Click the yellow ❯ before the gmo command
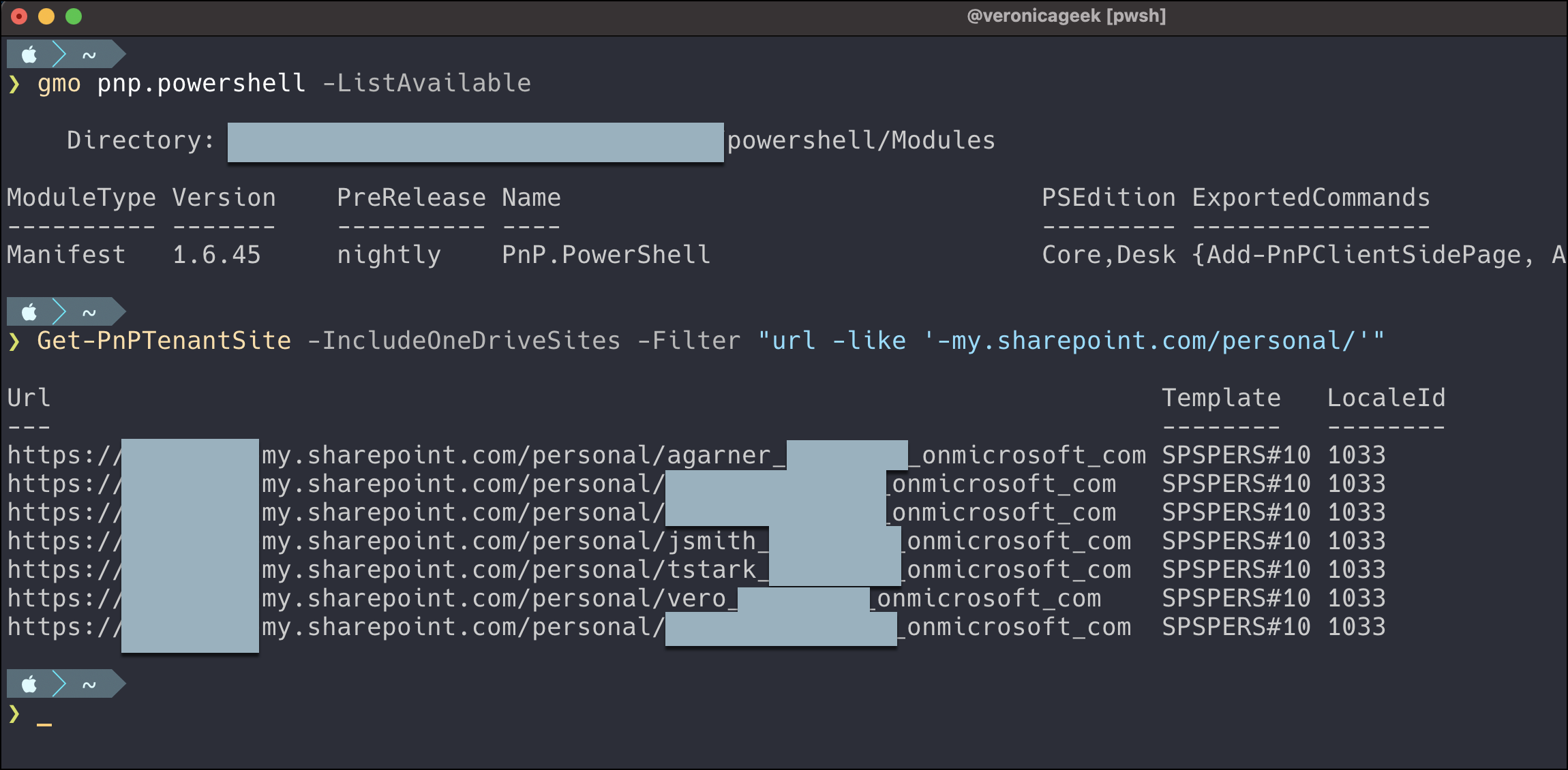This screenshot has width=1568, height=770. pyautogui.click(x=14, y=82)
